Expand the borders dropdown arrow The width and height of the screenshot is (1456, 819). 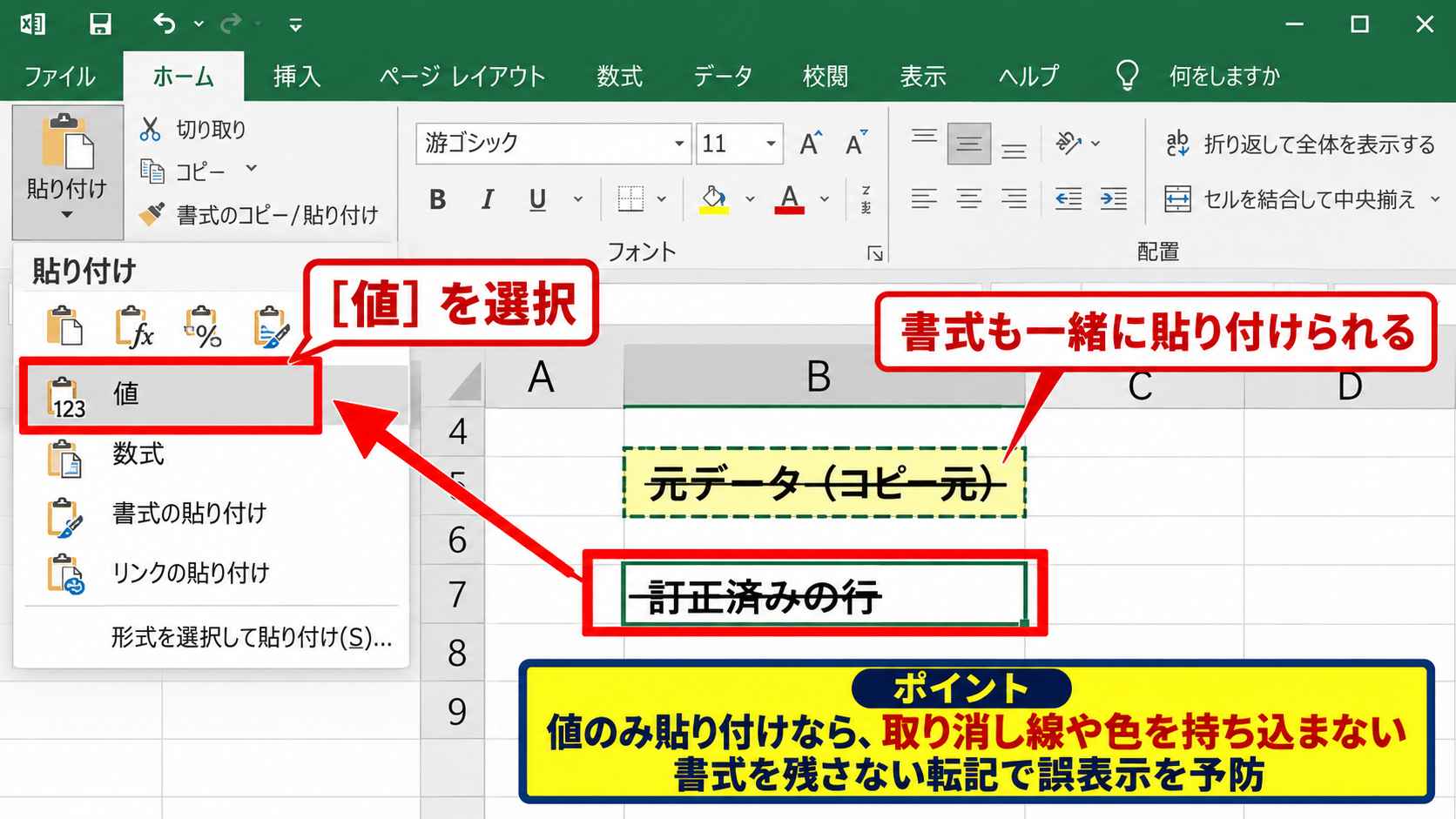click(662, 199)
